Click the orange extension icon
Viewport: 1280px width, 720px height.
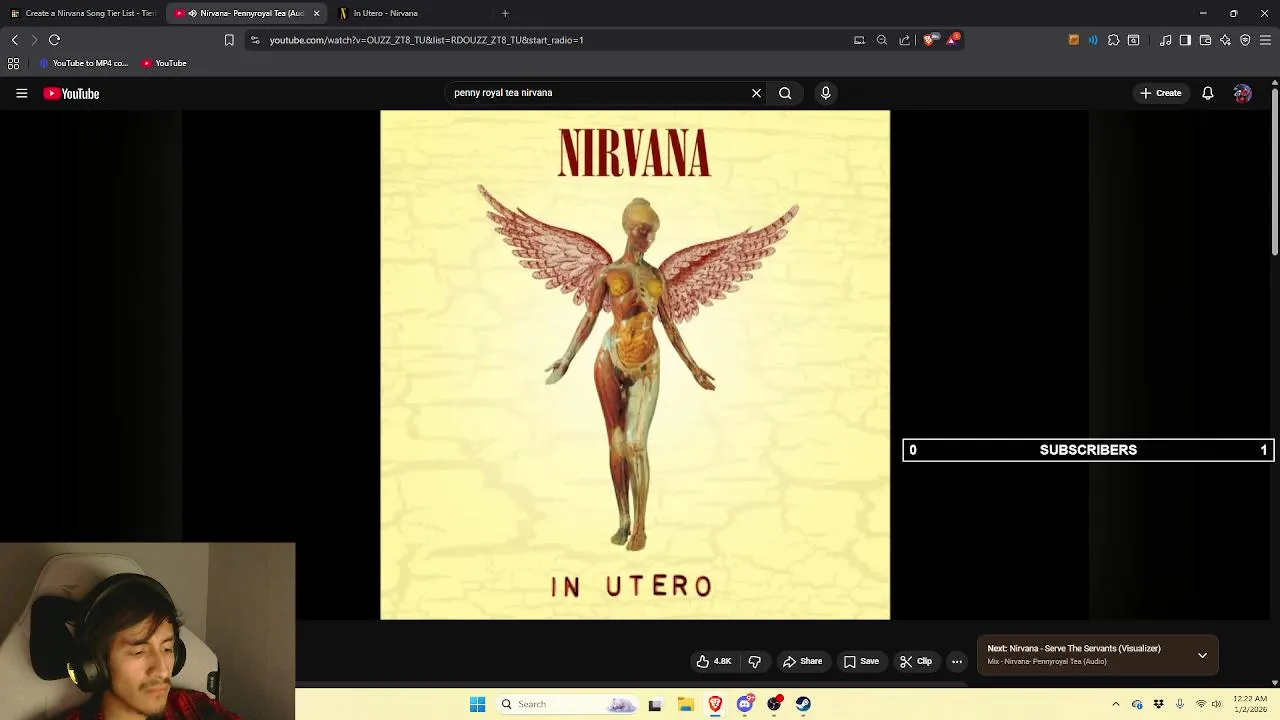coord(1074,40)
